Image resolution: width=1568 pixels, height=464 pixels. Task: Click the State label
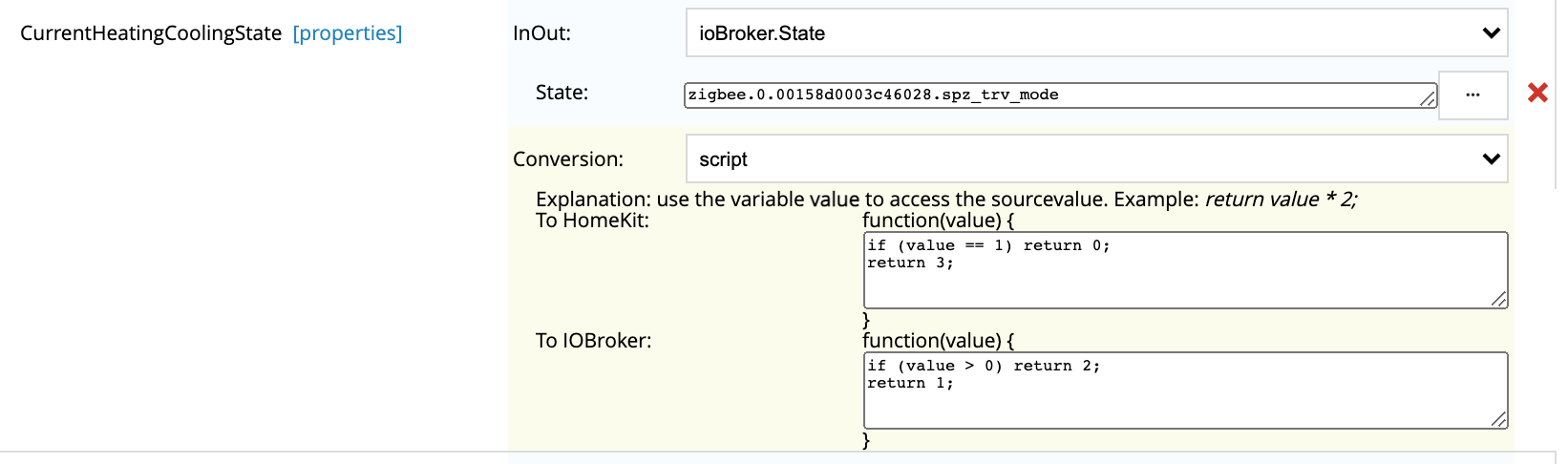(562, 93)
